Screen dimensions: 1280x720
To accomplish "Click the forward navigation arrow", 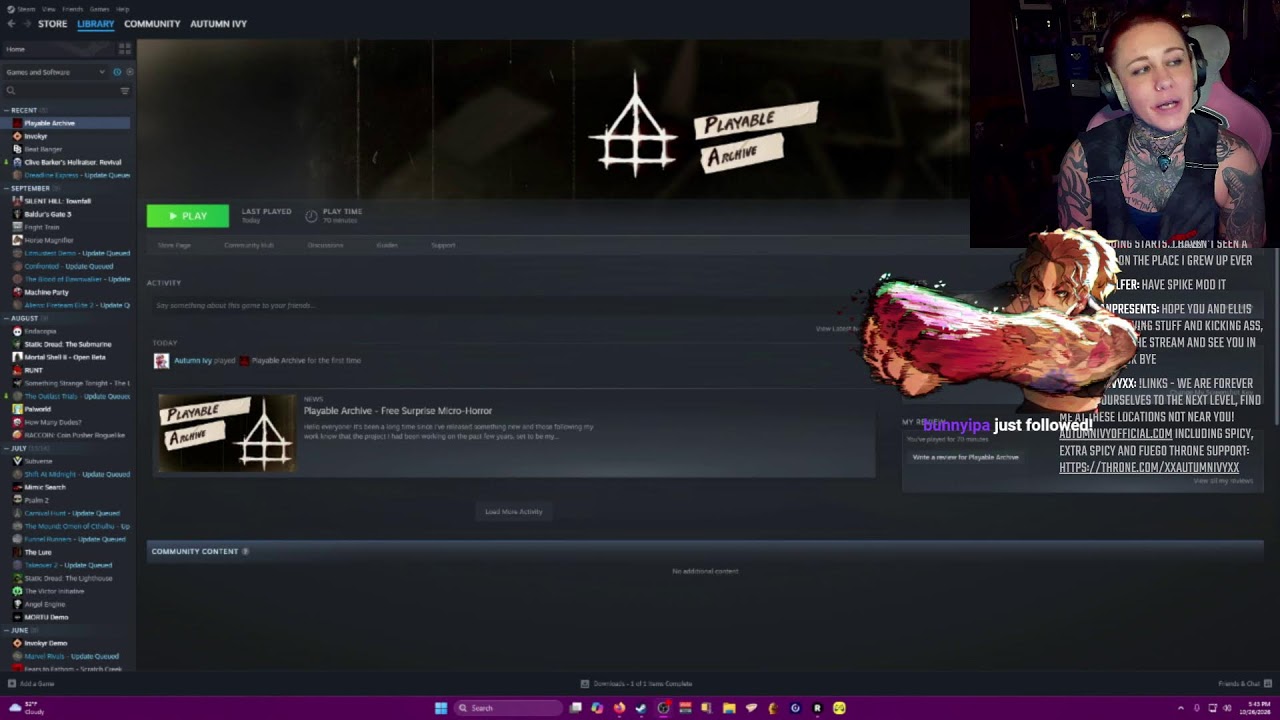I will pos(26,23).
